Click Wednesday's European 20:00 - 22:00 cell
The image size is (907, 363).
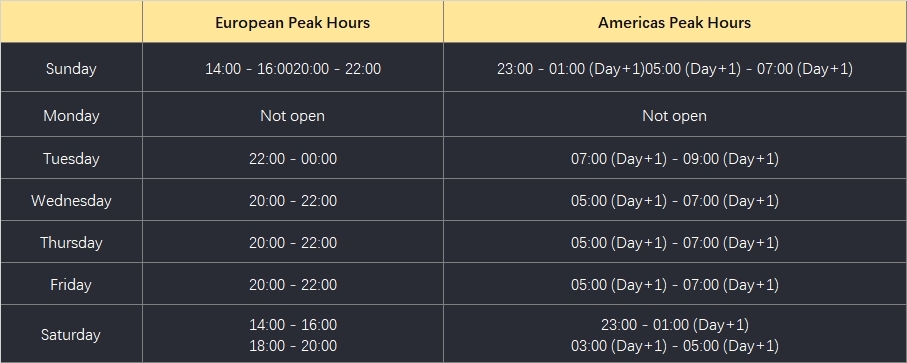pos(293,201)
